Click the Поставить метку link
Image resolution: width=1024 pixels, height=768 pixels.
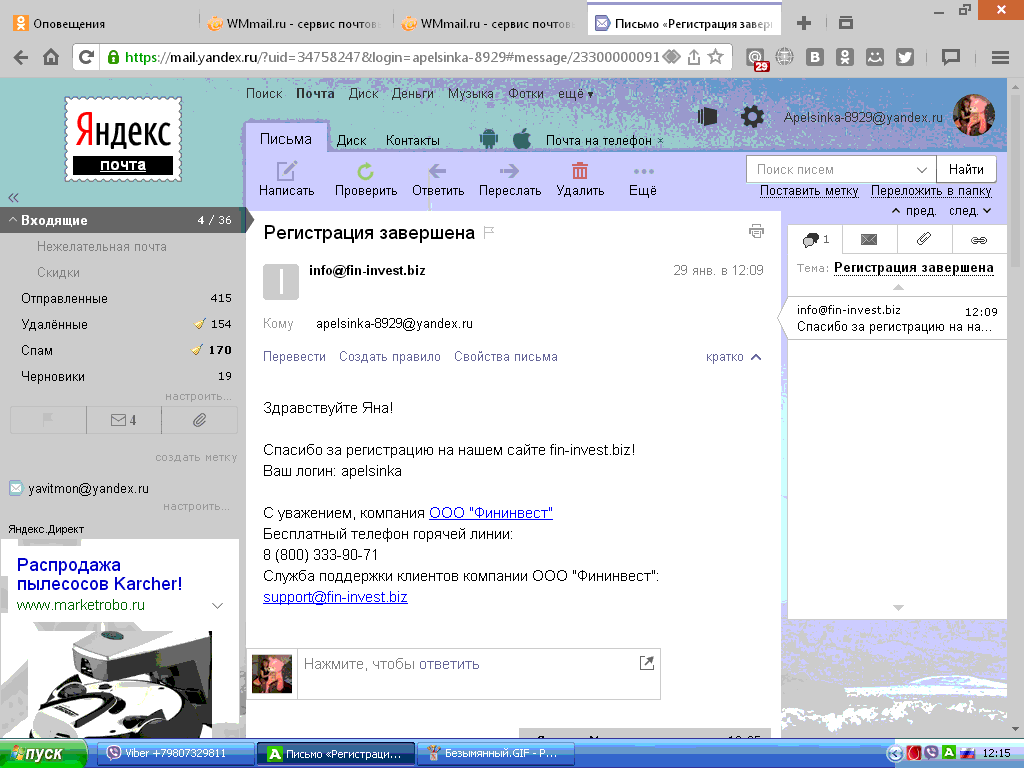pyautogui.click(x=809, y=191)
